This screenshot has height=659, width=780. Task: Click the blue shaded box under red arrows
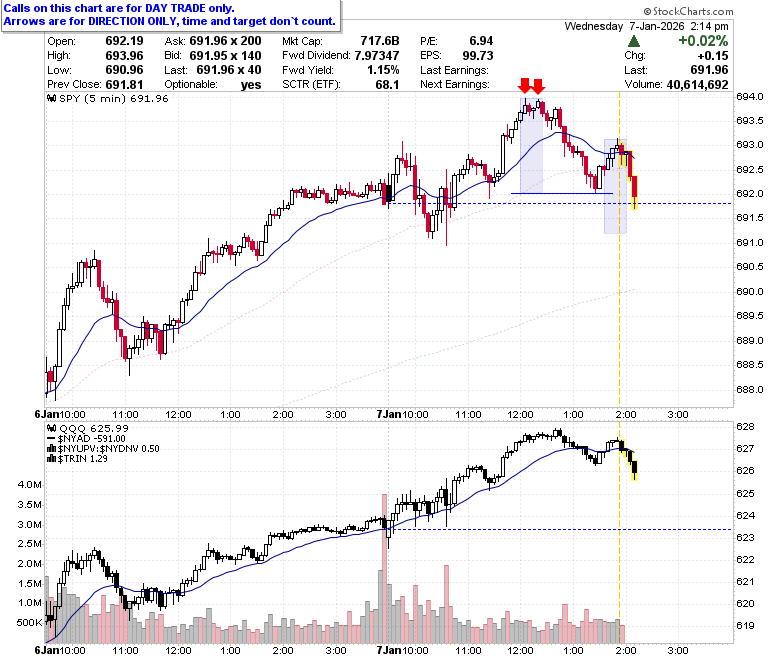pyautogui.click(x=531, y=145)
